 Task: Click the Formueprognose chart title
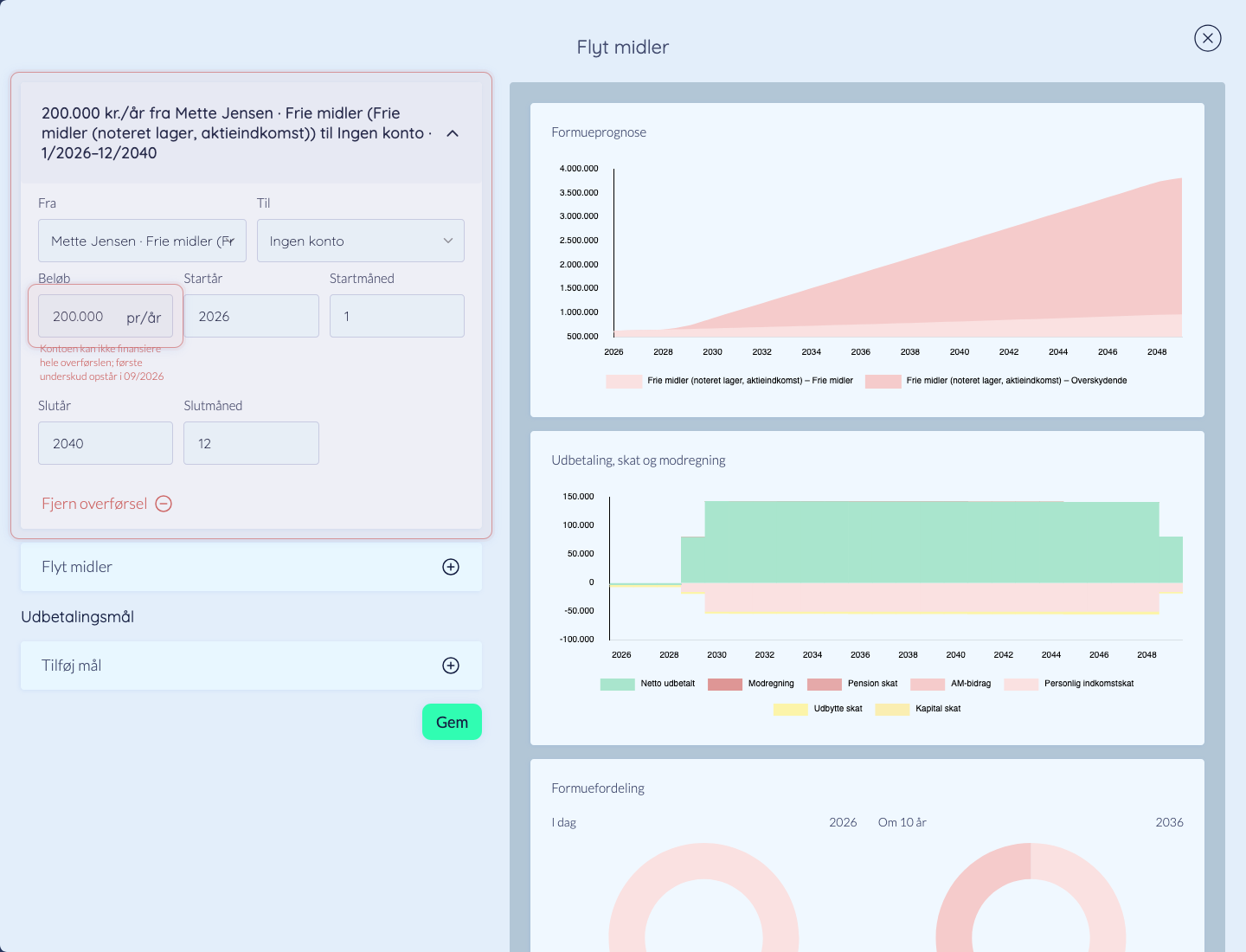(x=599, y=132)
